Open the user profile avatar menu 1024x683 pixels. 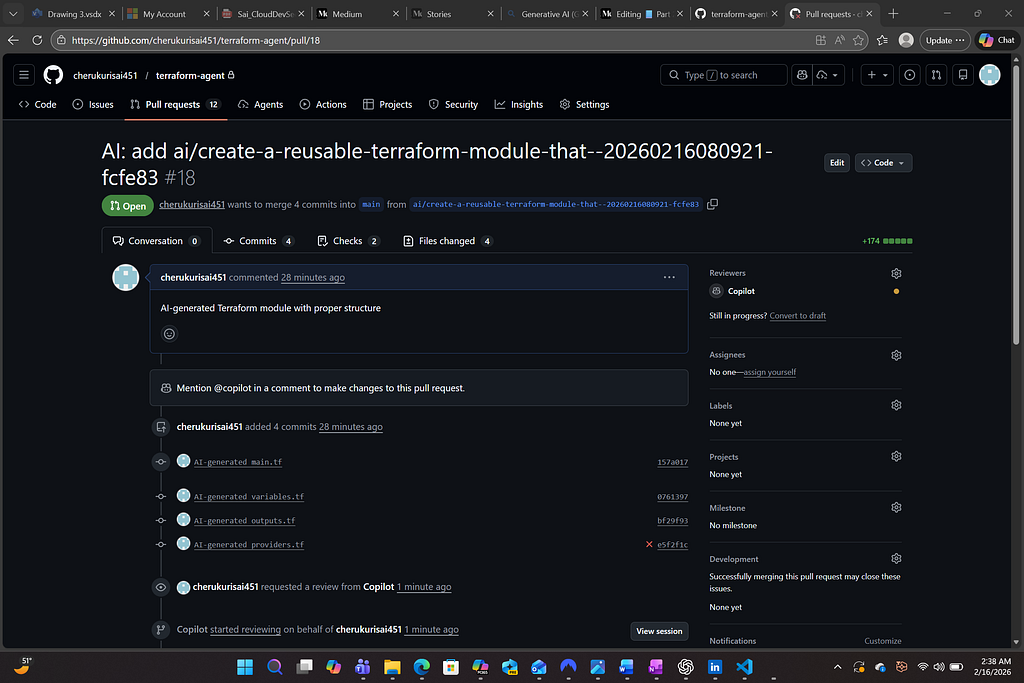point(990,75)
